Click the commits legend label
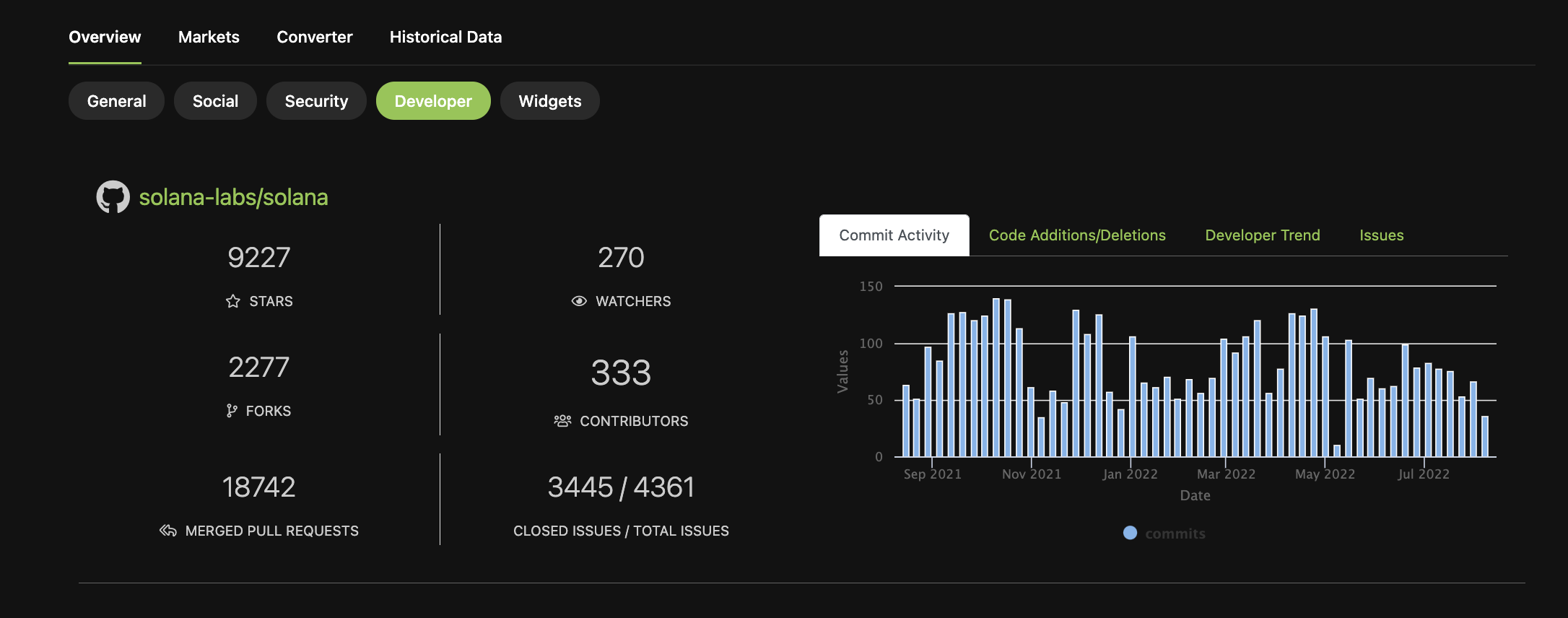 tap(1175, 534)
